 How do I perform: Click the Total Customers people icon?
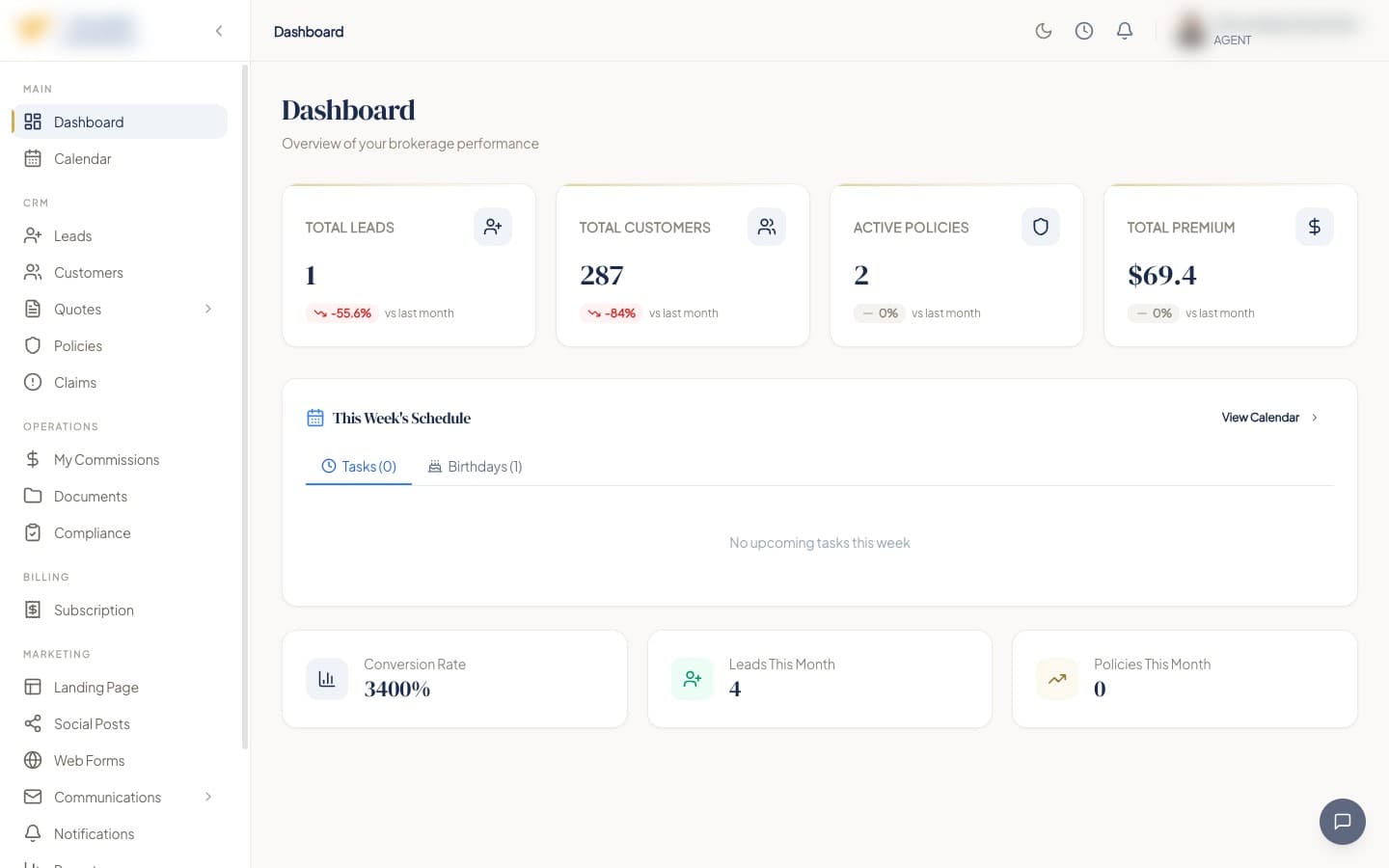tap(767, 227)
